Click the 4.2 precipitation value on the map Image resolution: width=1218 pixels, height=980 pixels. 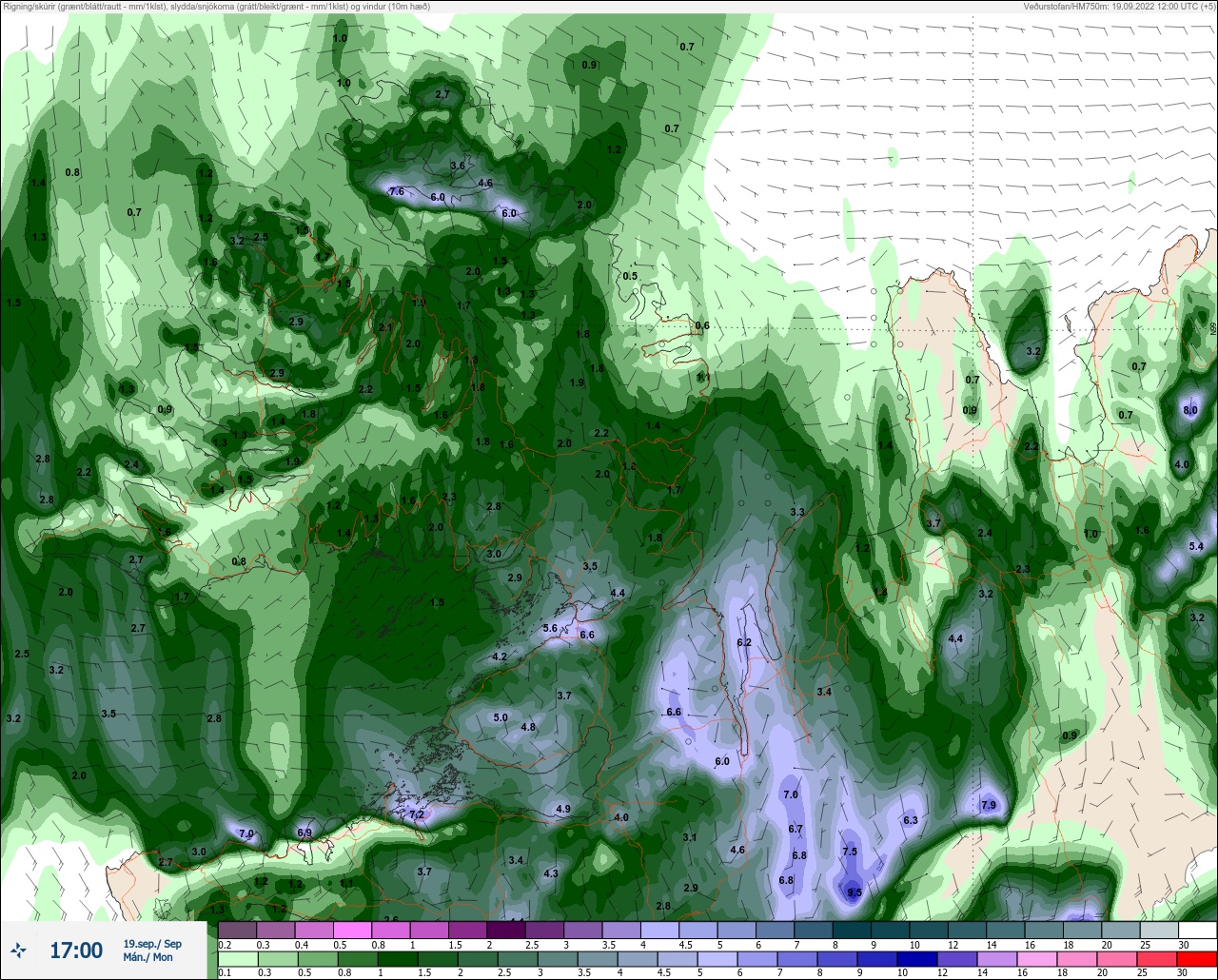point(499,657)
